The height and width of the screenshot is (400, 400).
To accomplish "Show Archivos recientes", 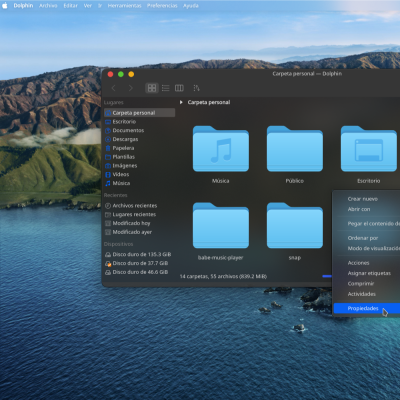I will point(135,206).
